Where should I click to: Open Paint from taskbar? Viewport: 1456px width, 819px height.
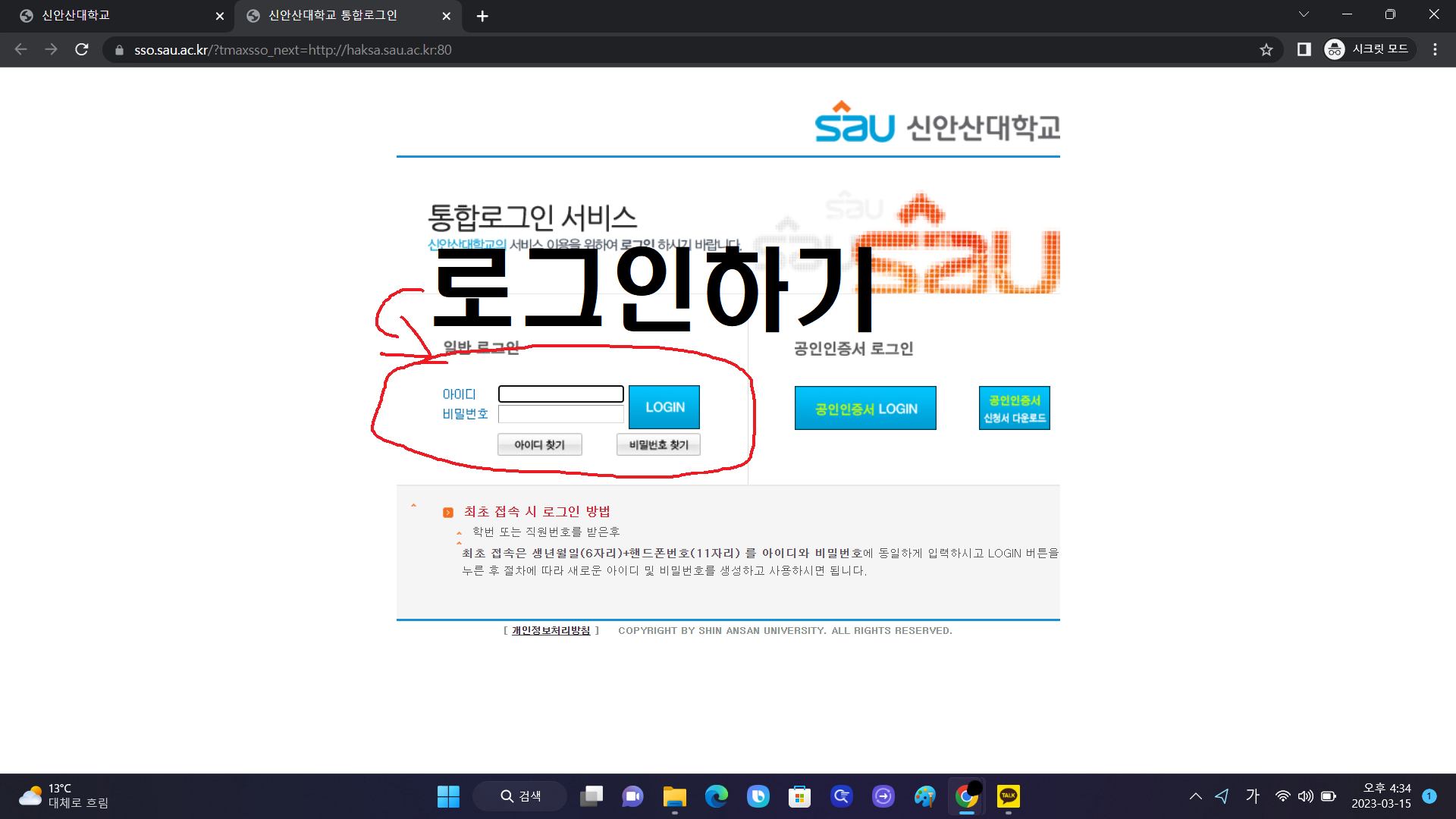coord(924,796)
